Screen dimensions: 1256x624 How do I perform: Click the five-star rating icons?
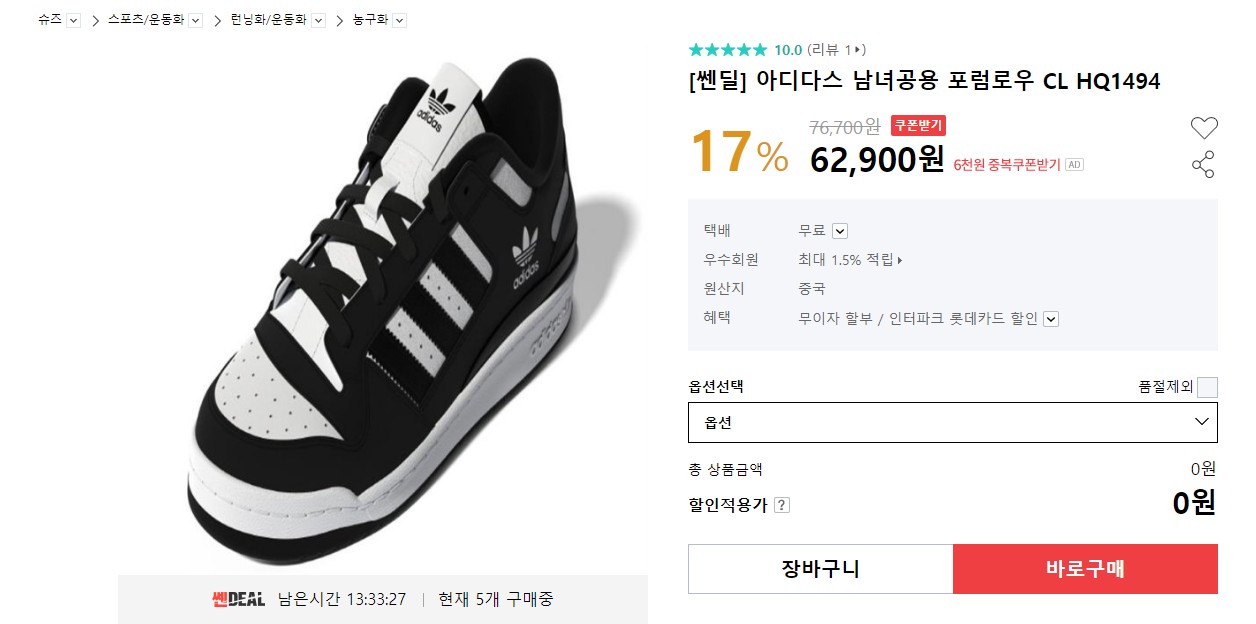coord(728,49)
